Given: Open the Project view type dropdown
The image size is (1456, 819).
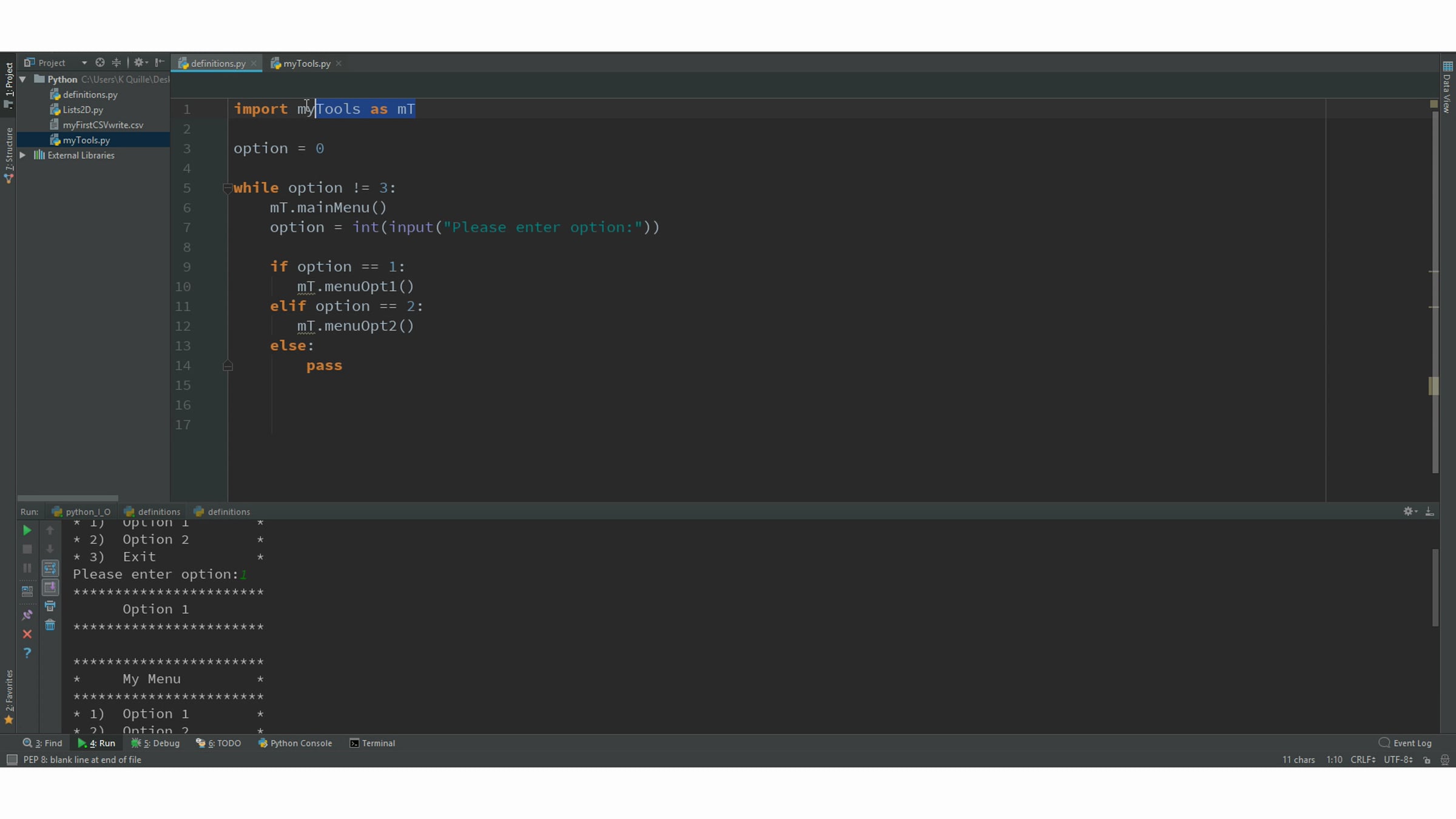Looking at the screenshot, I should [x=84, y=62].
